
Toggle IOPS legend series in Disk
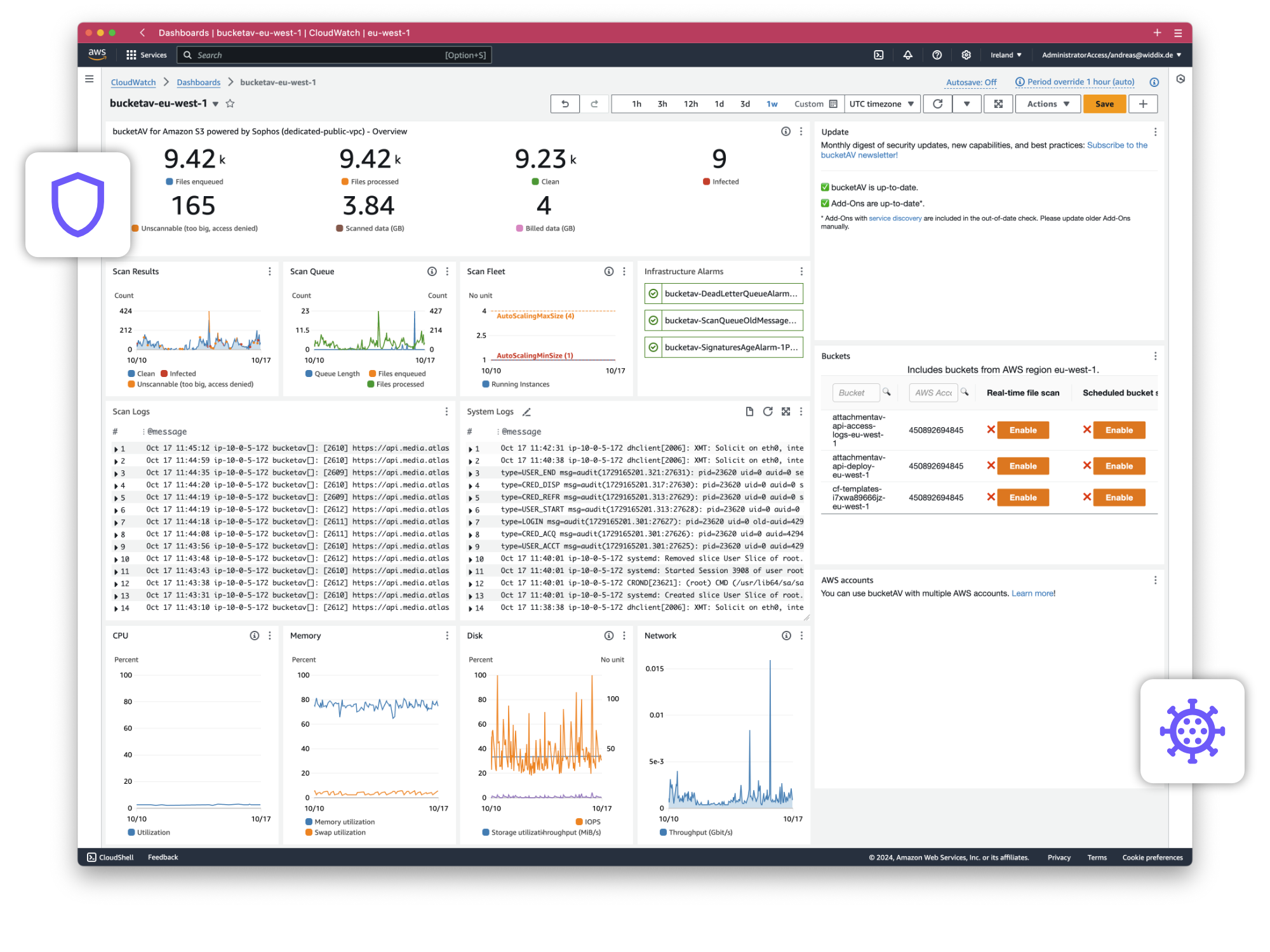[588, 822]
